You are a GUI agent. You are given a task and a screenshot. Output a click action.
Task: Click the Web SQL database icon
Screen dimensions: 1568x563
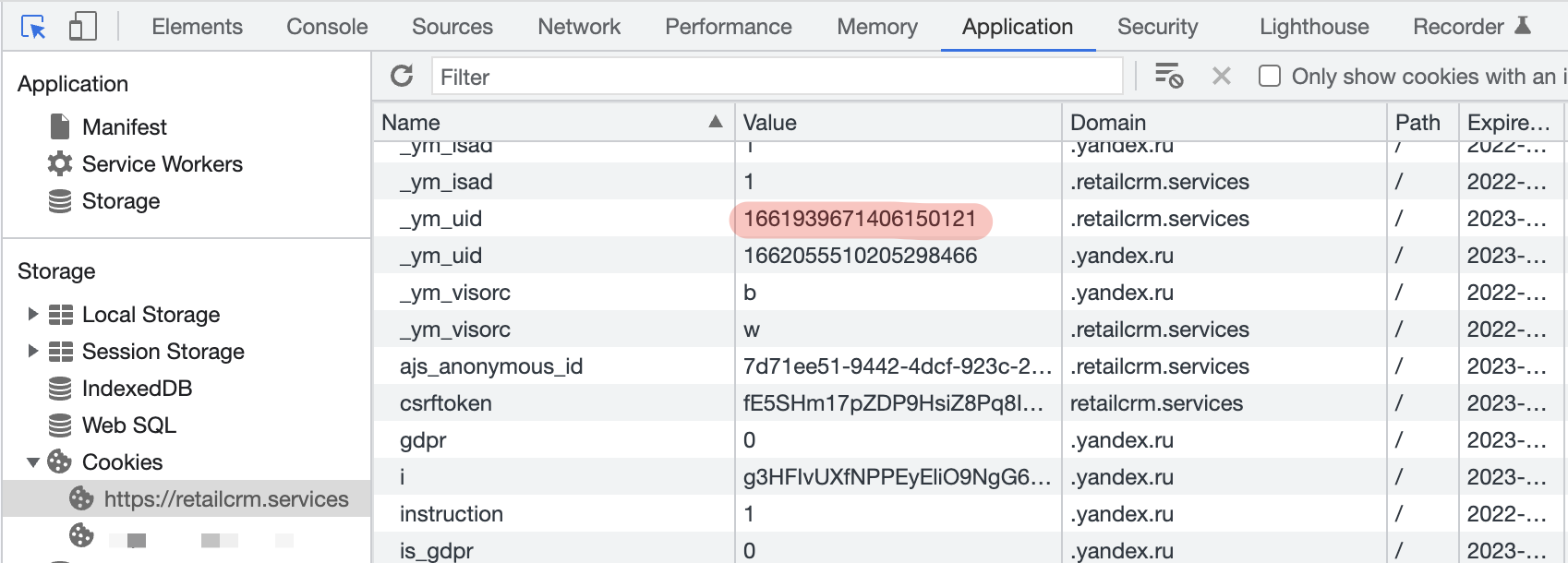(x=60, y=425)
